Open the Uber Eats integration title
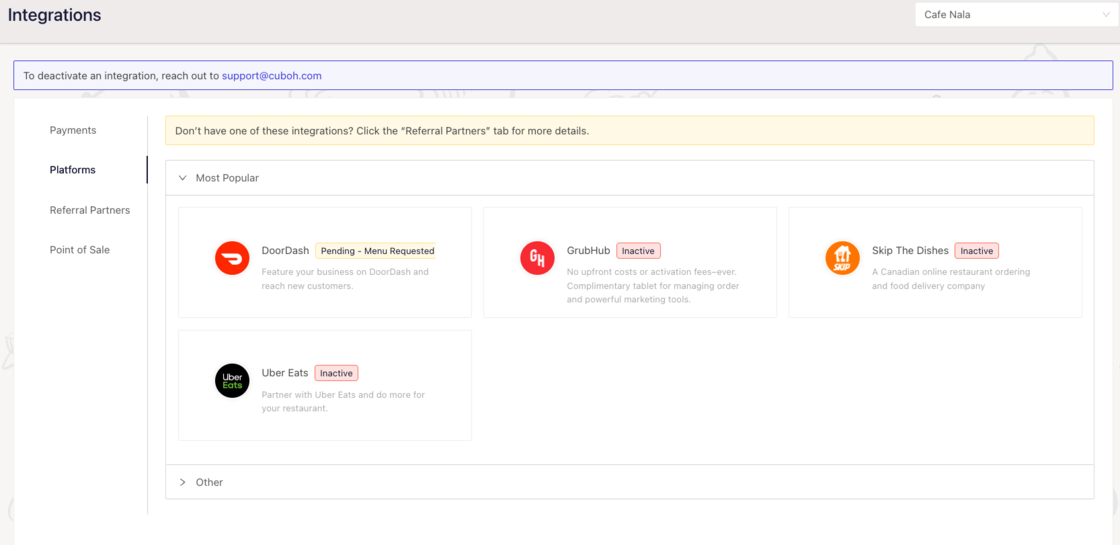1120x545 pixels. [285, 373]
